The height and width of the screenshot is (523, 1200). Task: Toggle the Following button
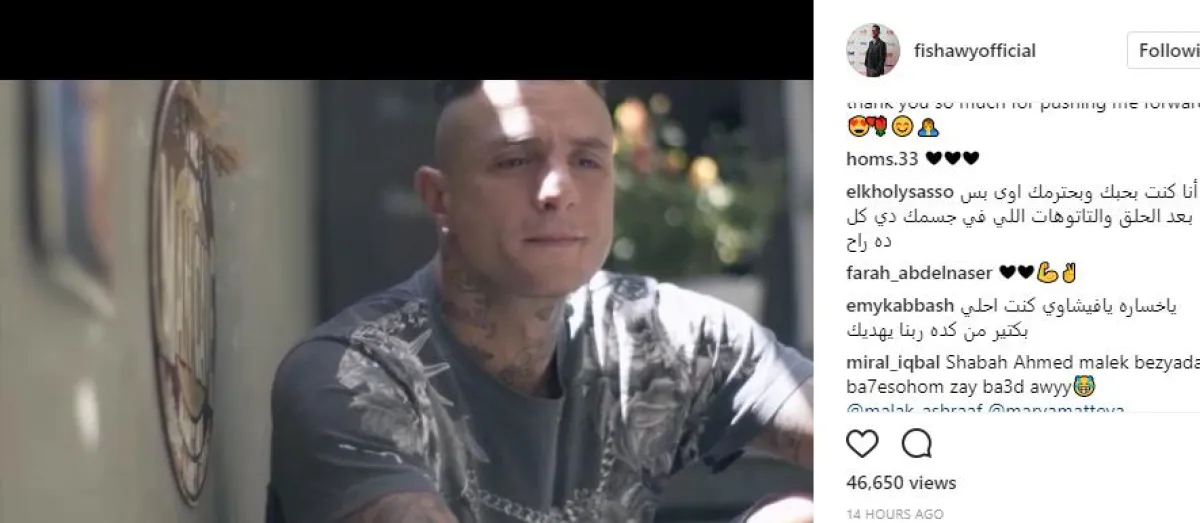point(1164,50)
